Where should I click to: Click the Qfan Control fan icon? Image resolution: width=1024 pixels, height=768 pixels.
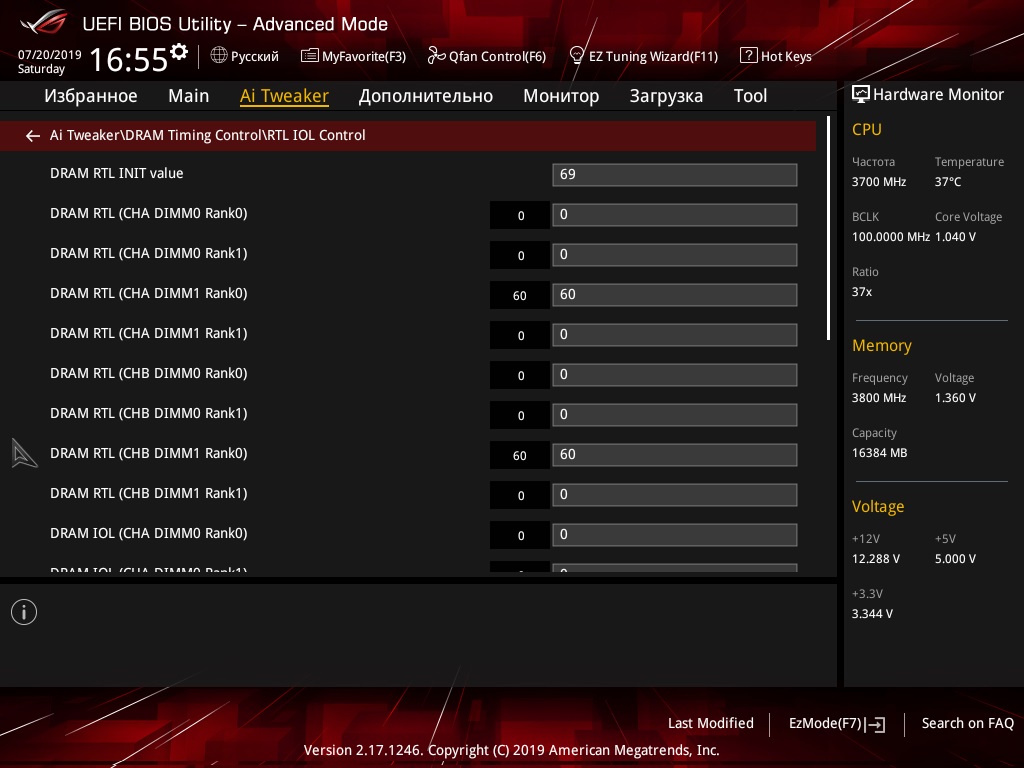coord(436,56)
